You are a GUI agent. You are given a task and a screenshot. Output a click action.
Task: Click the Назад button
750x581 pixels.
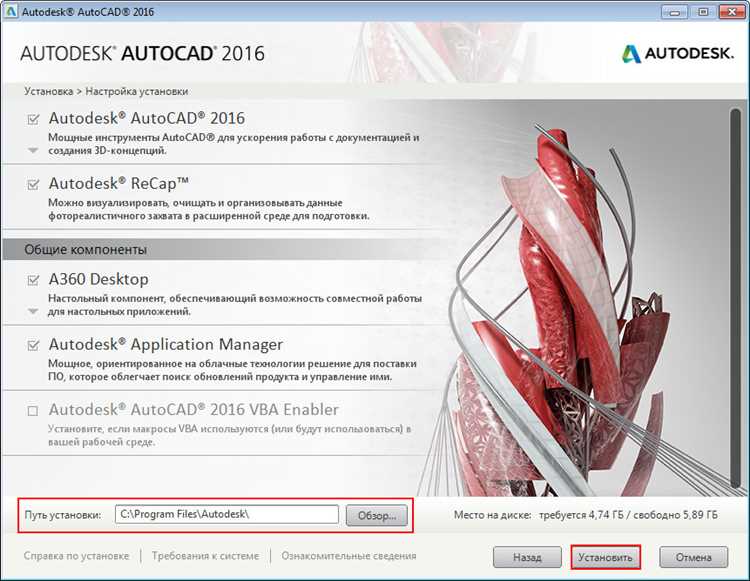click(x=527, y=557)
